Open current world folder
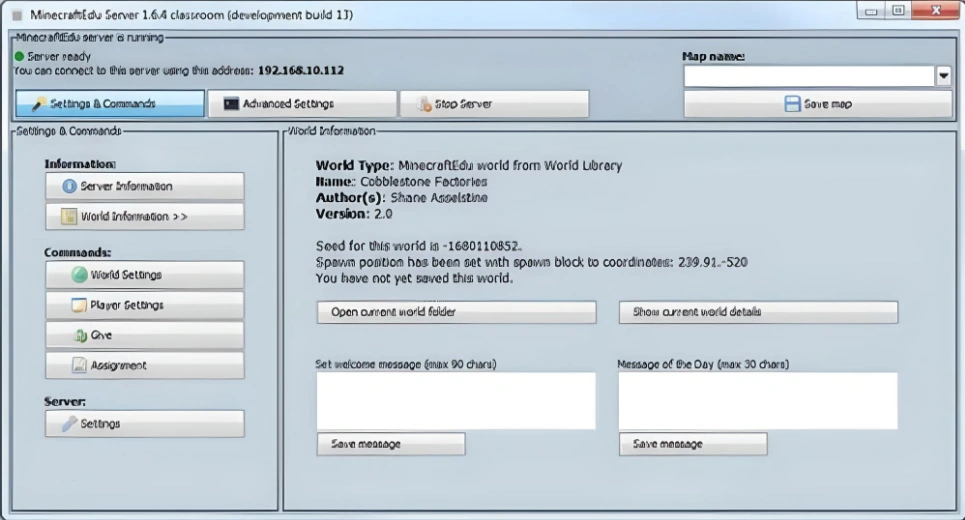Screen dimensions: 965x520 (457, 312)
